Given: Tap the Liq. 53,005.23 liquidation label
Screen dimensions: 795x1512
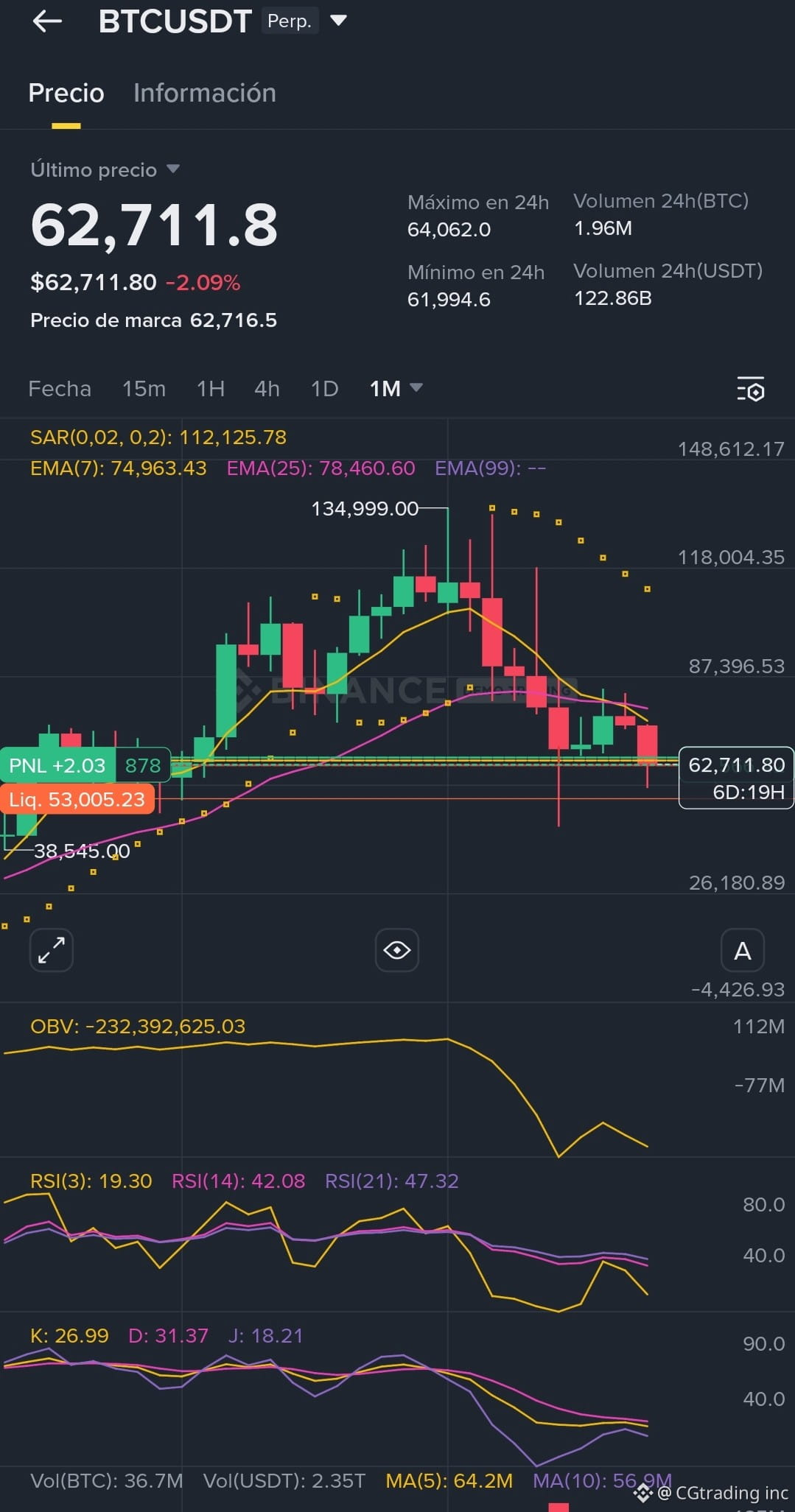Looking at the screenshot, I should pos(77,799).
